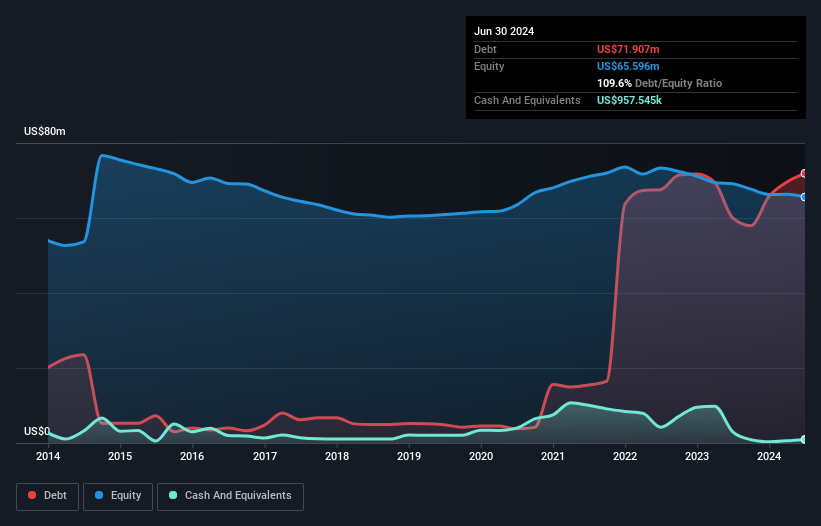Image resolution: width=821 pixels, height=526 pixels.
Task: Select the 2022 x-axis label
Action: (625, 456)
